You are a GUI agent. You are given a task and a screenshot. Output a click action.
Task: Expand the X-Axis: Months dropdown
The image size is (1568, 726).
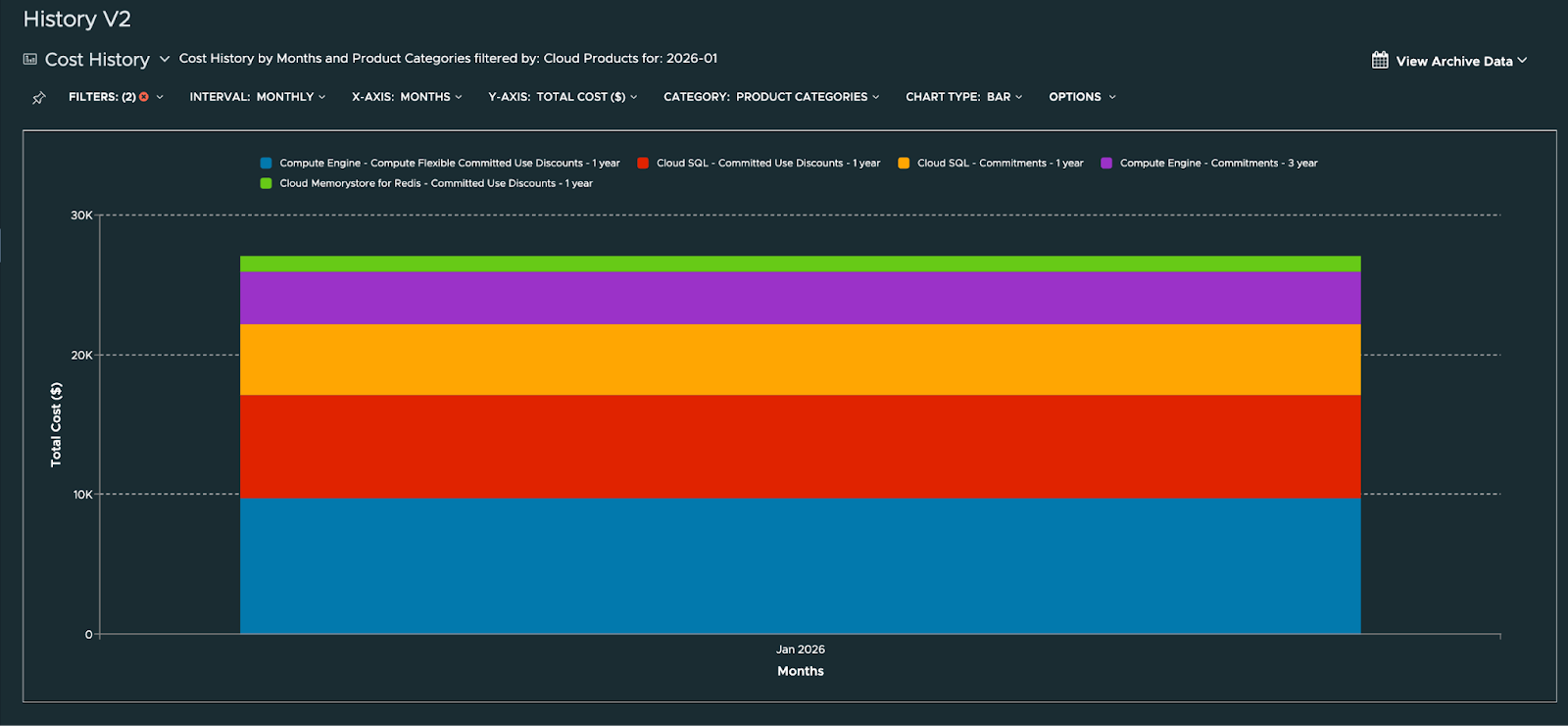407,97
